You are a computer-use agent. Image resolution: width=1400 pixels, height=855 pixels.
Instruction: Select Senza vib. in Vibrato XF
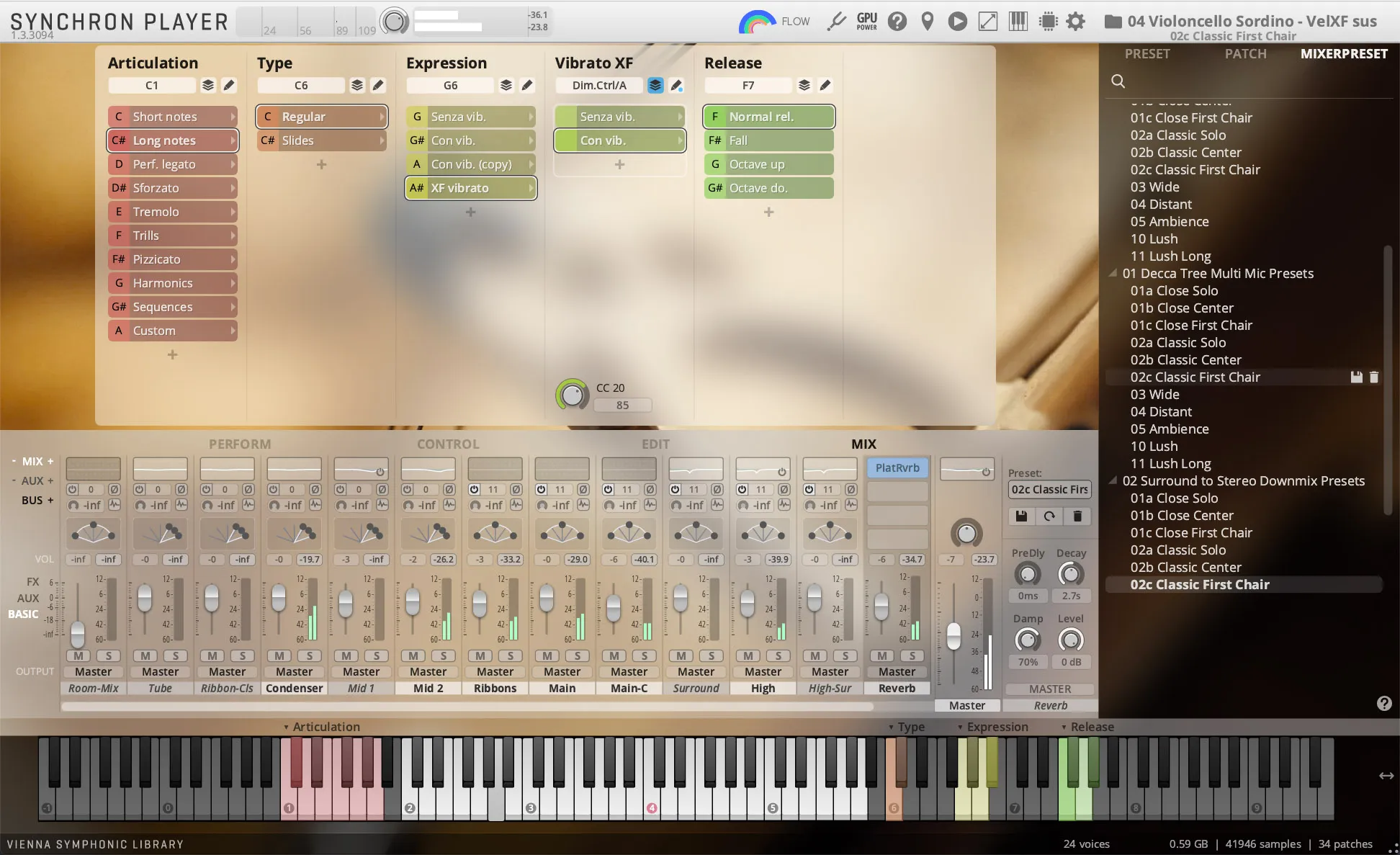pos(620,117)
